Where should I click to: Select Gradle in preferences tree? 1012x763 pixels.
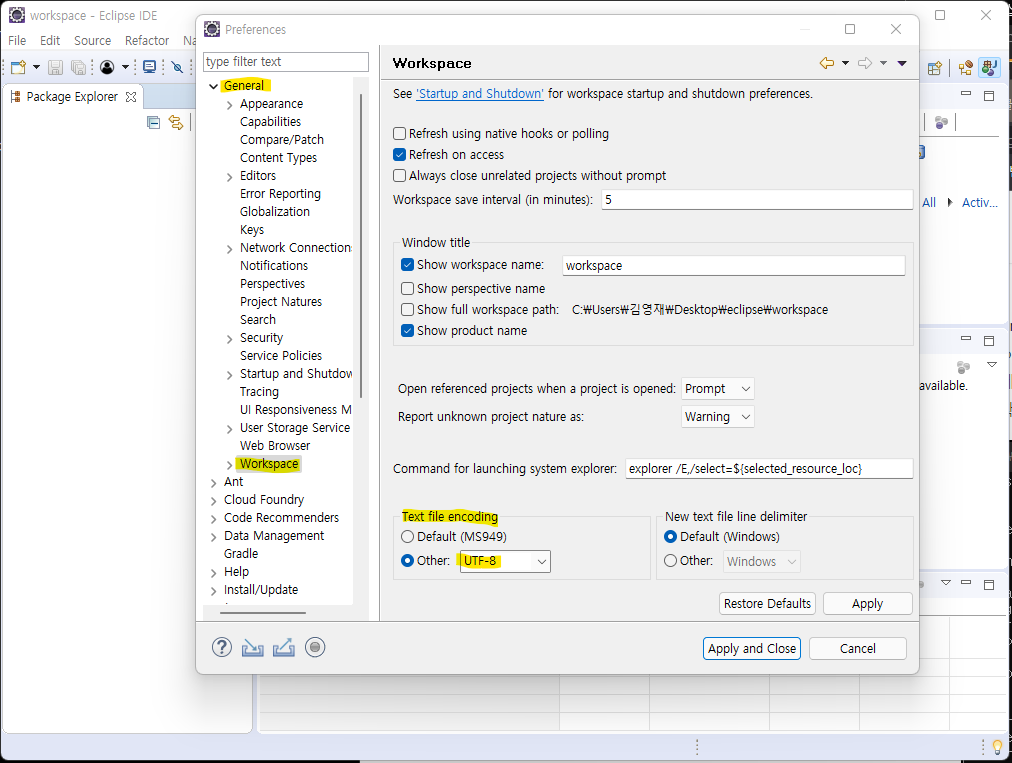point(241,553)
